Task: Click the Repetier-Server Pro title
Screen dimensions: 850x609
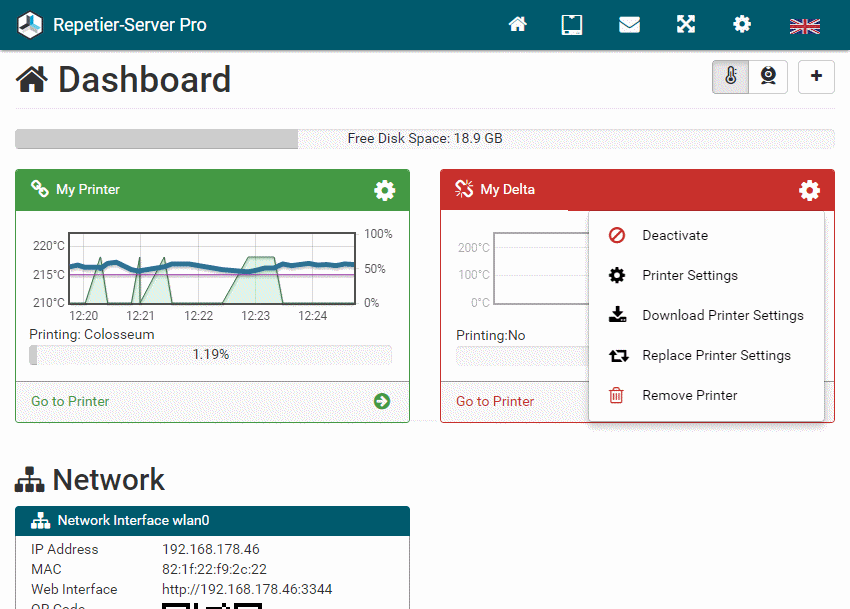Action: (130, 25)
